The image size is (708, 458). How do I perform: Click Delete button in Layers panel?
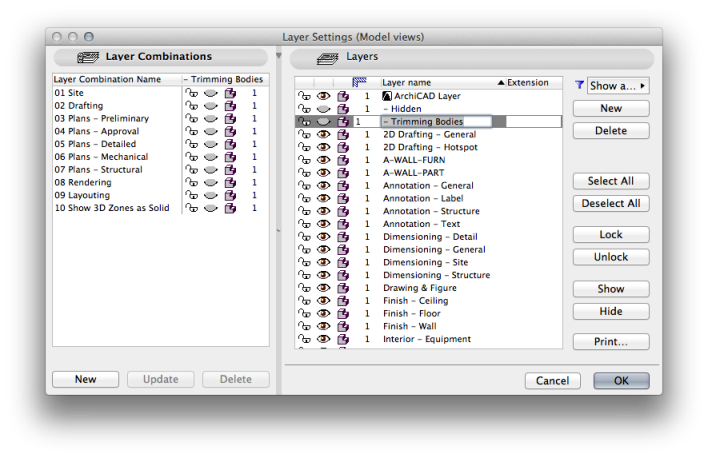611,131
